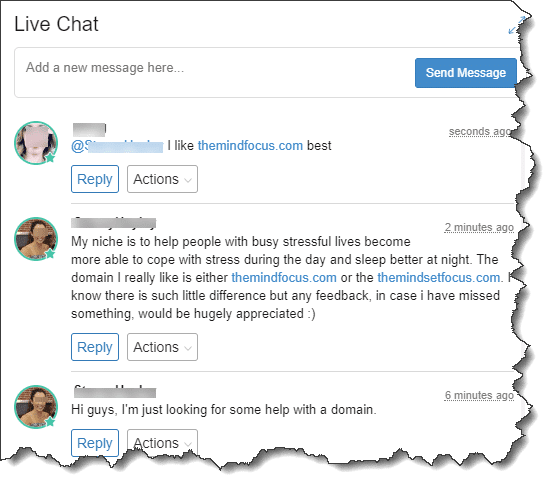Image resolution: width=556 pixels, height=491 pixels.
Task: Open the avatar beside 'Hi guys' message
Action: [36, 407]
